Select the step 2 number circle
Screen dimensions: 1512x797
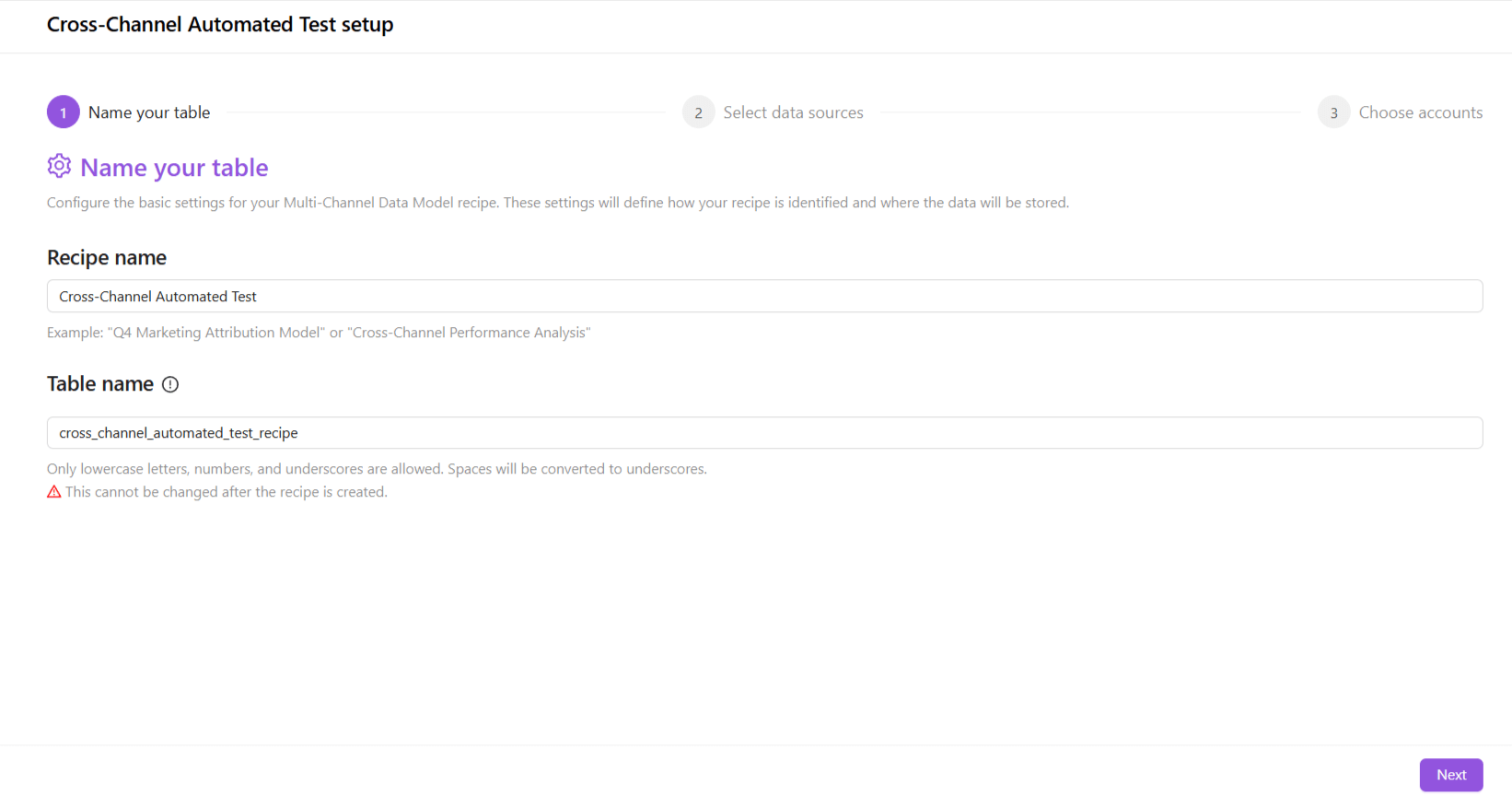pos(698,112)
